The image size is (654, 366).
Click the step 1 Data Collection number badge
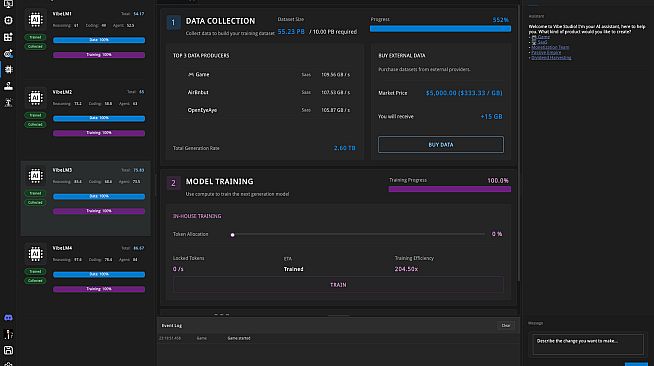[174, 22]
